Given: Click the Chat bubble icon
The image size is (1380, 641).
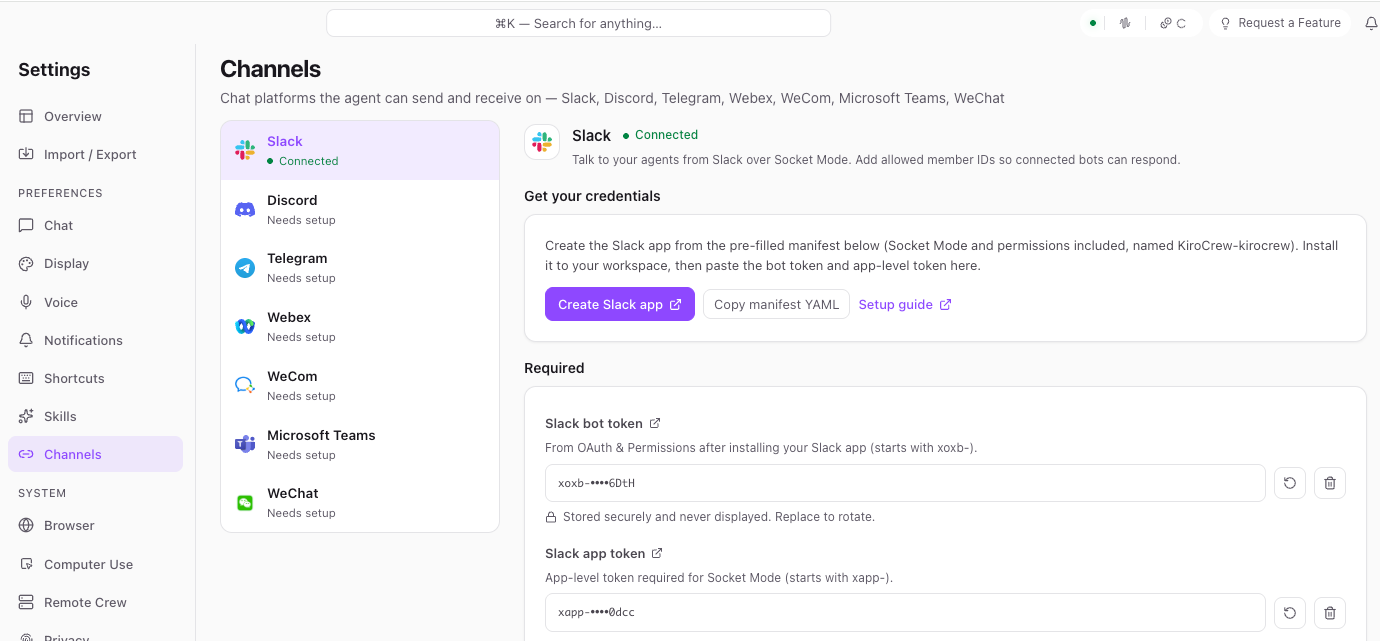Looking at the screenshot, I should pyautogui.click(x=26, y=225).
